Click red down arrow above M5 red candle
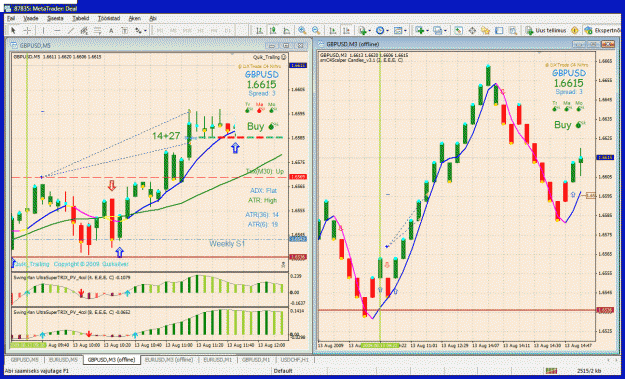 [112, 185]
